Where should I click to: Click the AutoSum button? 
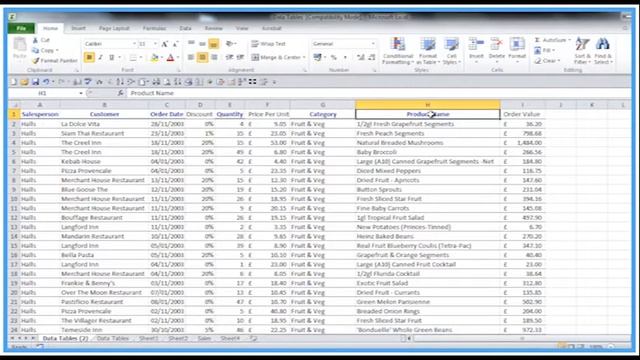click(552, 40)
